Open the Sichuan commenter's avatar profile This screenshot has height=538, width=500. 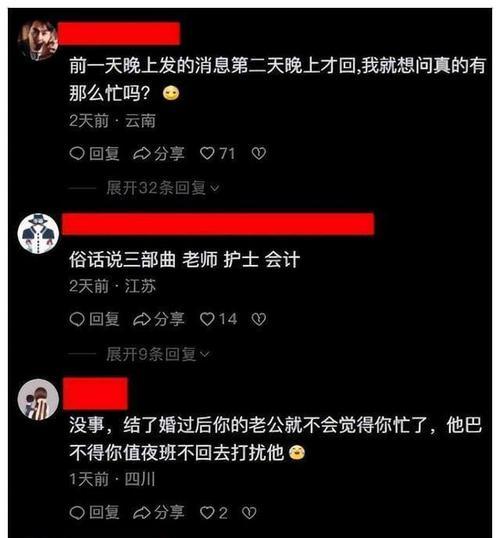38,399
